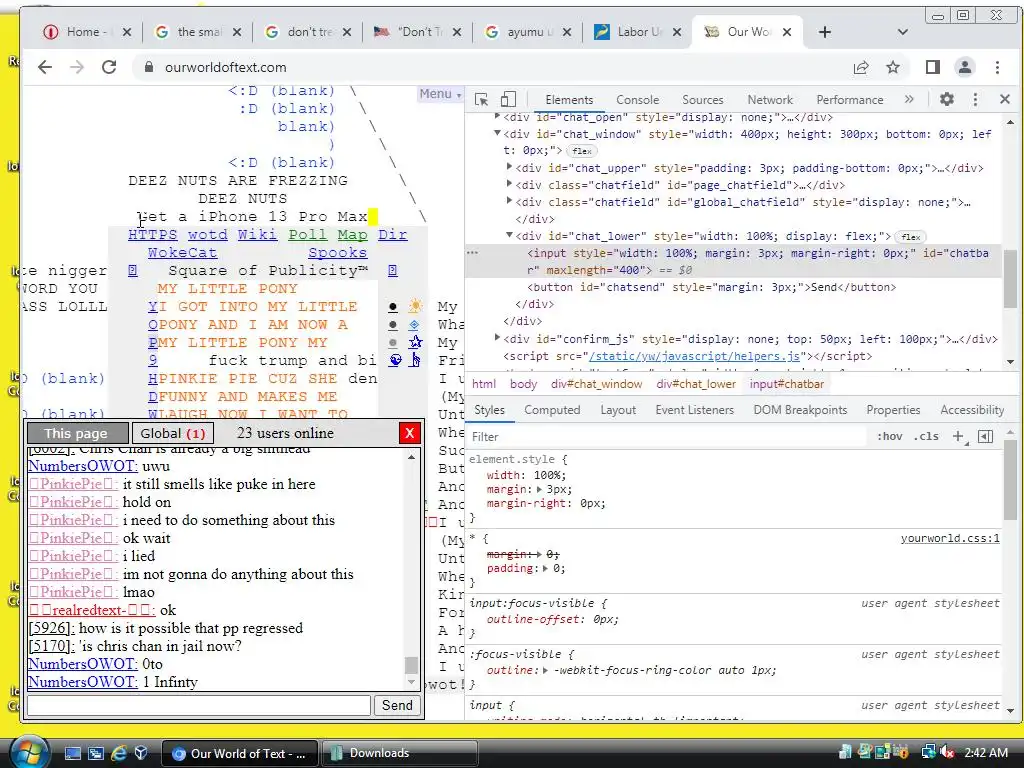Select the Computed styles tab
Image resolution: width=1024 pixels, height=768 pixels.
(x=552, y=410)
